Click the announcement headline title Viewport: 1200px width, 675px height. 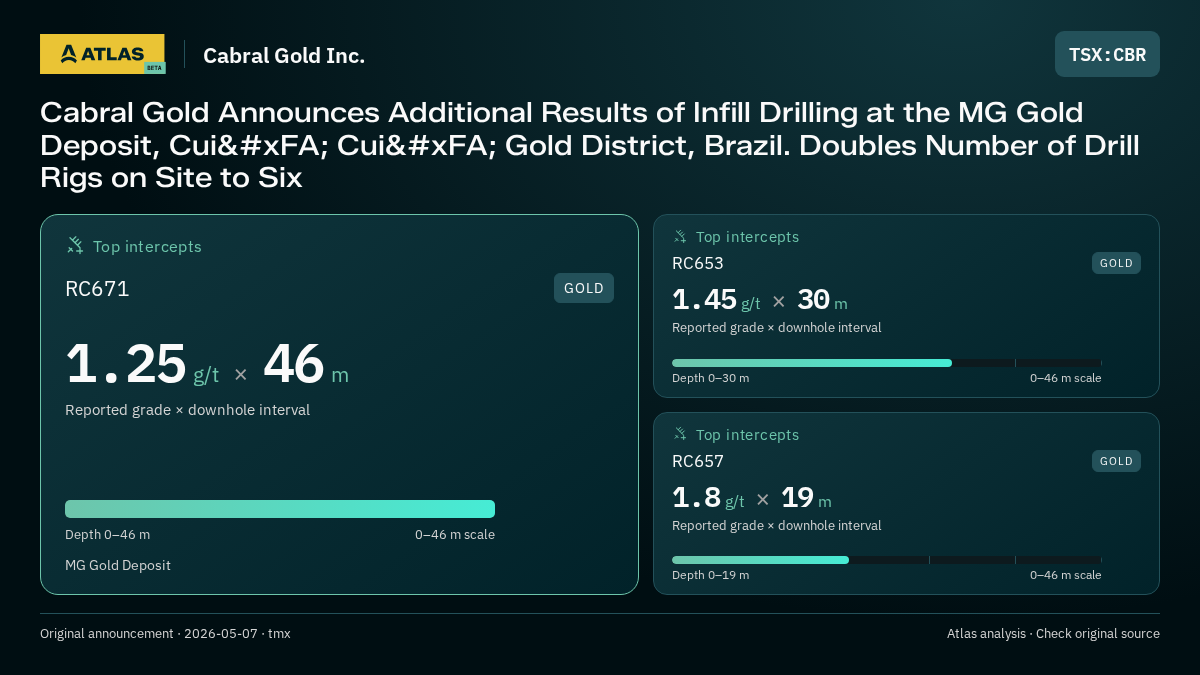pos(590,145)
